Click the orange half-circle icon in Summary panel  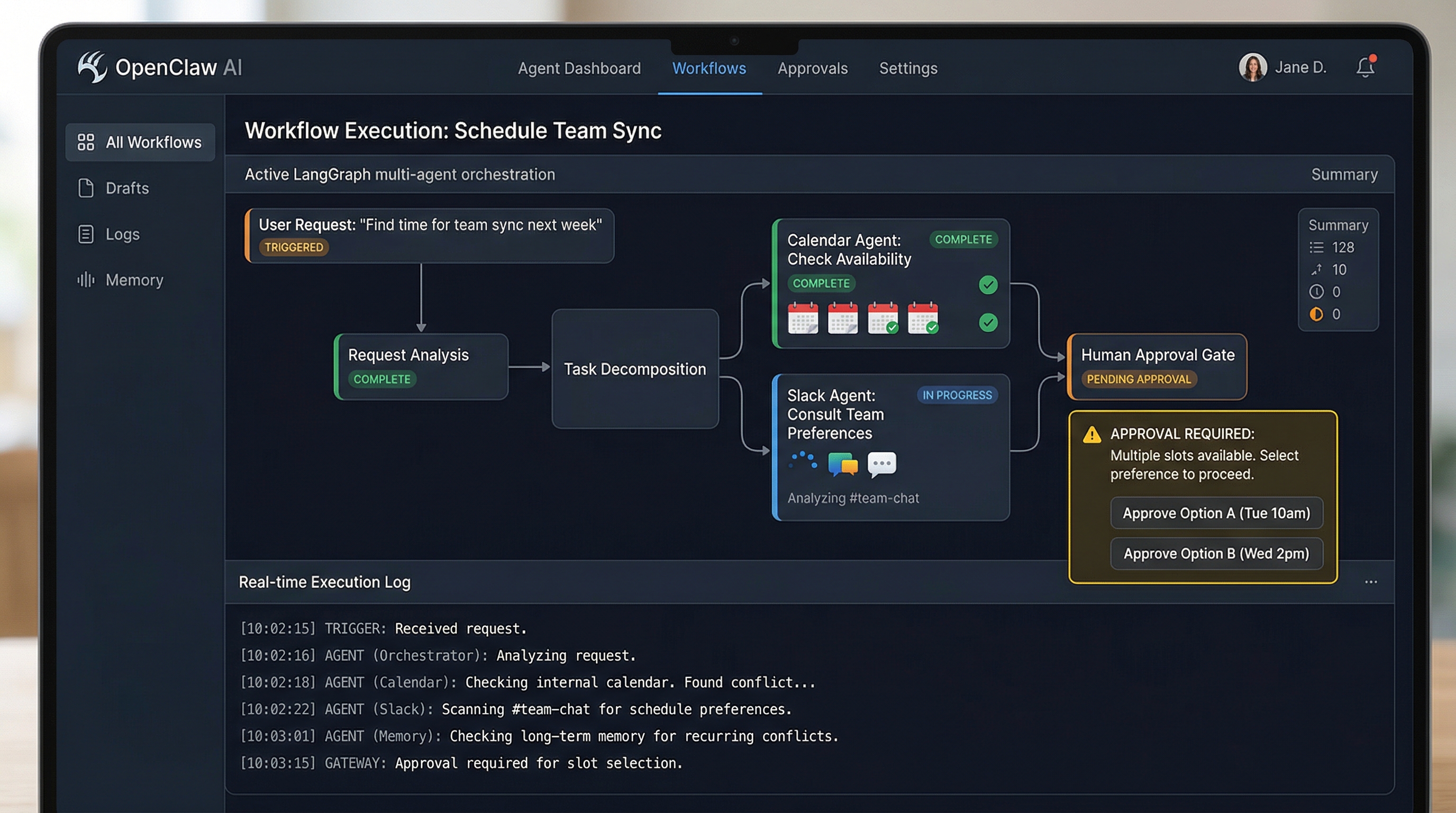(1317, 314)
